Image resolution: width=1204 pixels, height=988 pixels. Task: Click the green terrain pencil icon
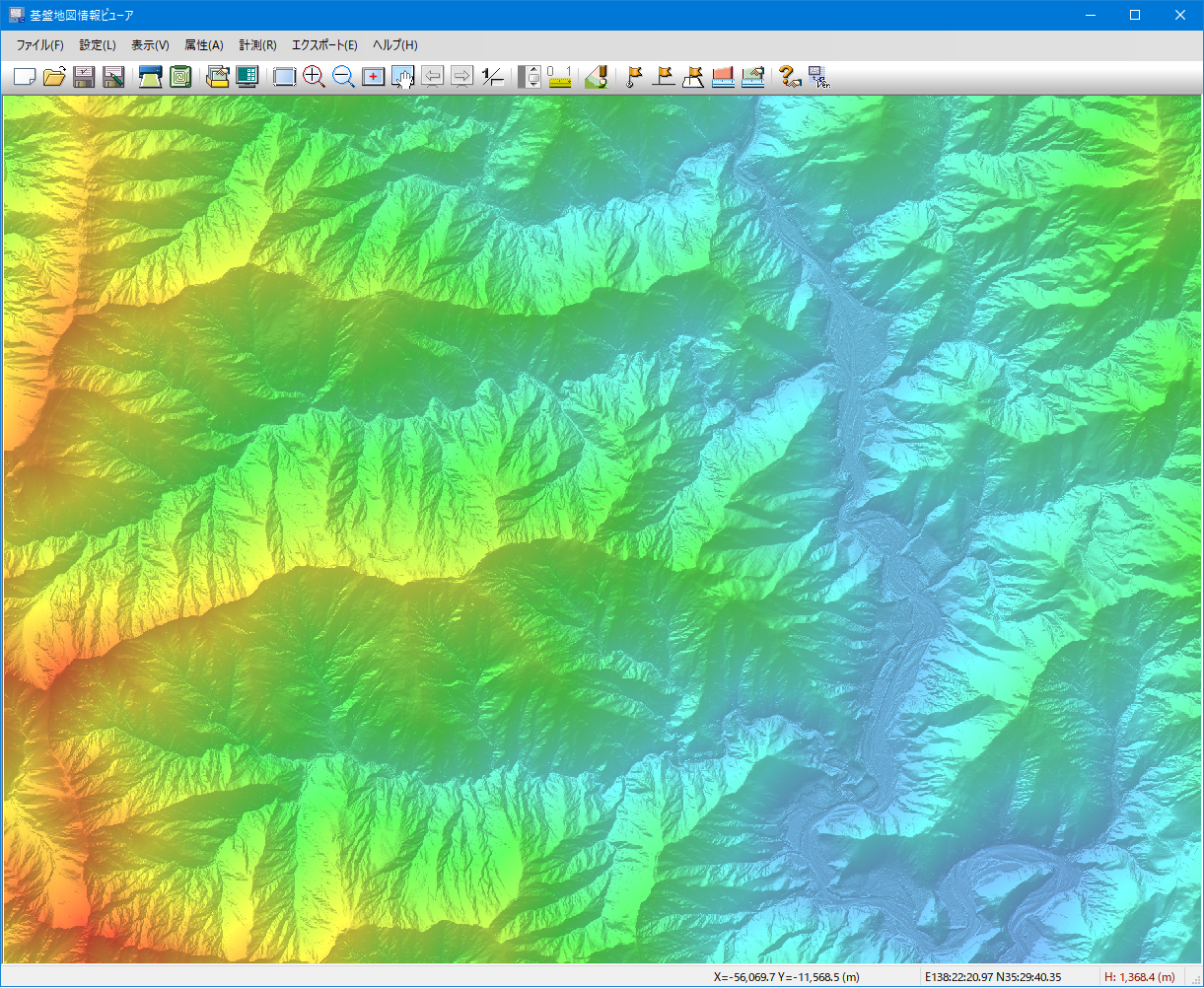(596, 76)
